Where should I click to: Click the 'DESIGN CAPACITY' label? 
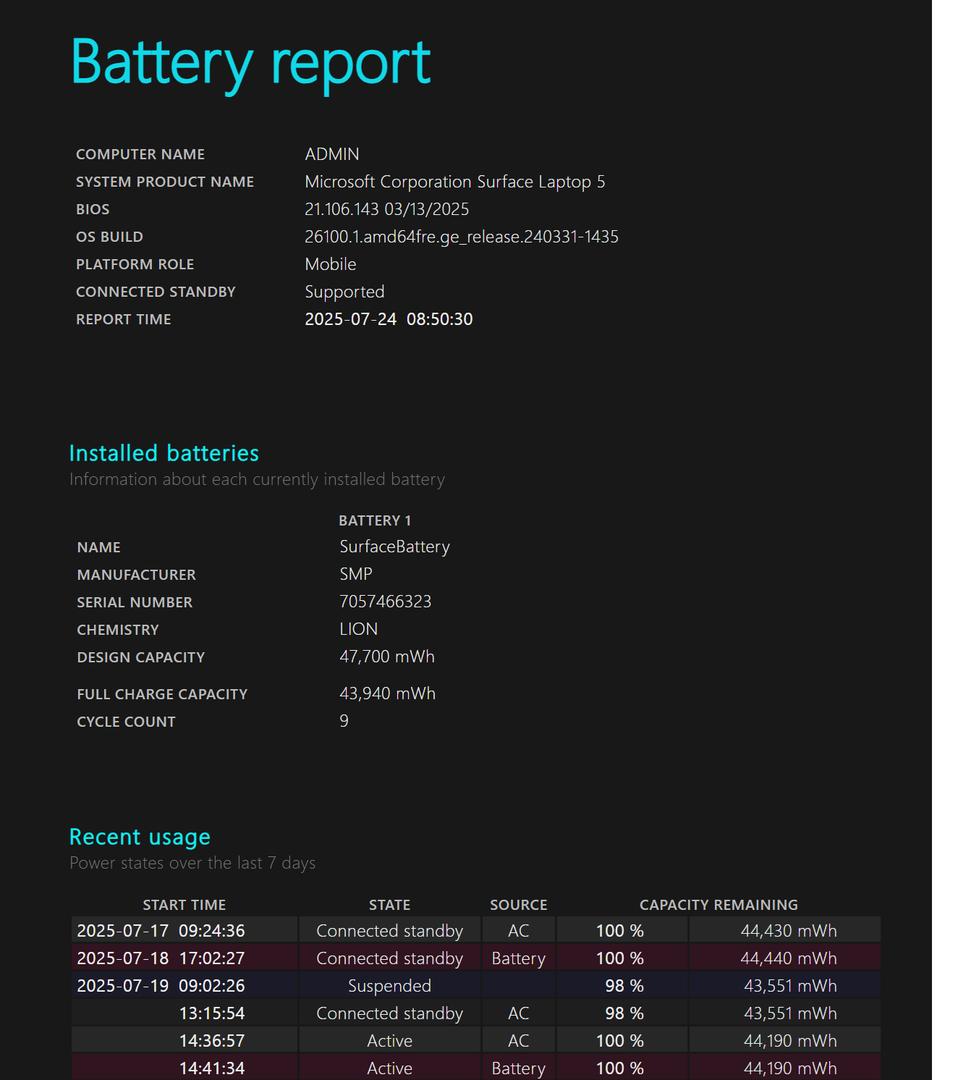click(141, 658)
